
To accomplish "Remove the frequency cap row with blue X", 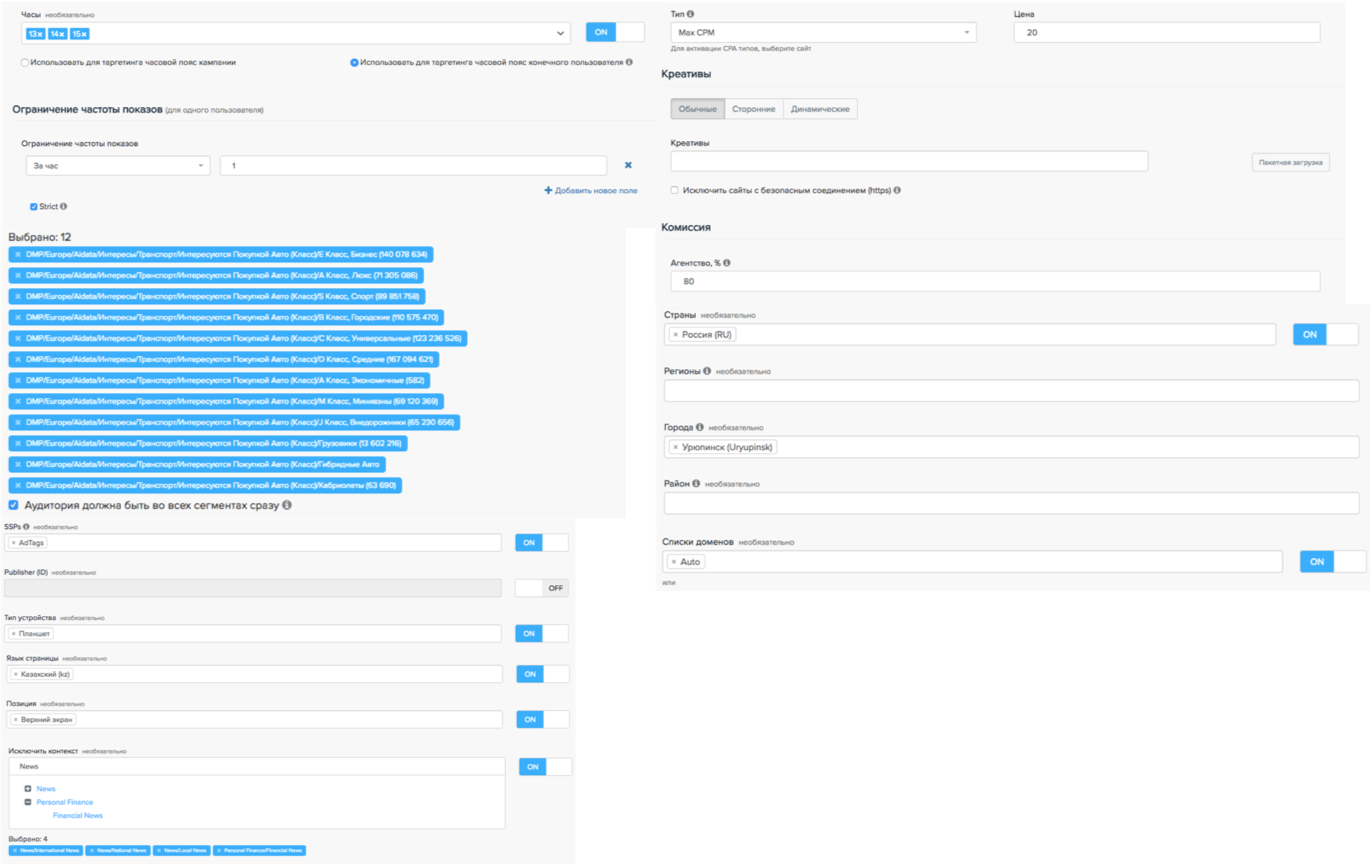I will click(628, 165).
